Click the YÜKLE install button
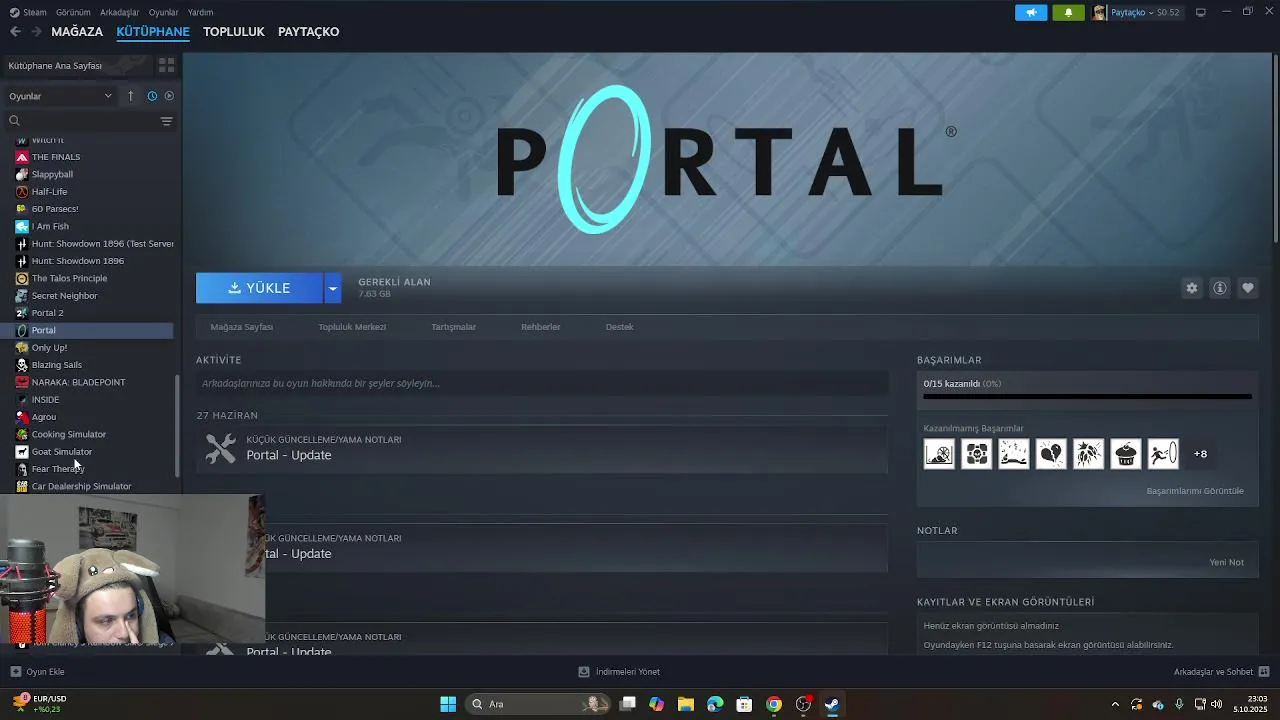The image size is (1280, 720). point(259,288)
